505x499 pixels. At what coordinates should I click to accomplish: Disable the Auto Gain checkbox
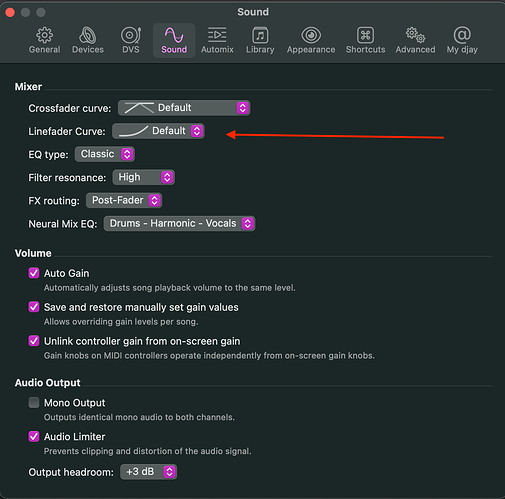point(34,273)
